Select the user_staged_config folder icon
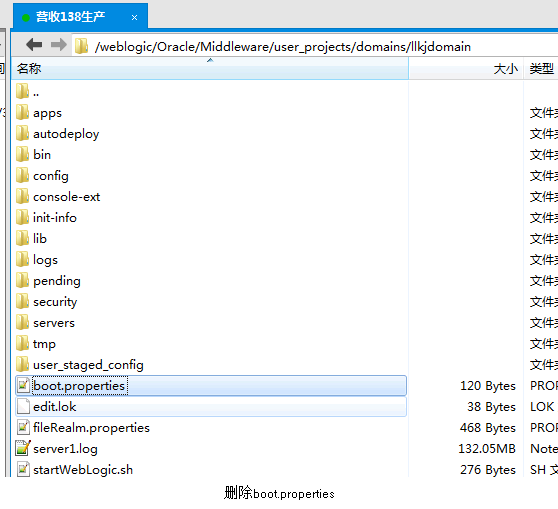Image resolution: width=558 pixels, height=509 pixels. 22,364
